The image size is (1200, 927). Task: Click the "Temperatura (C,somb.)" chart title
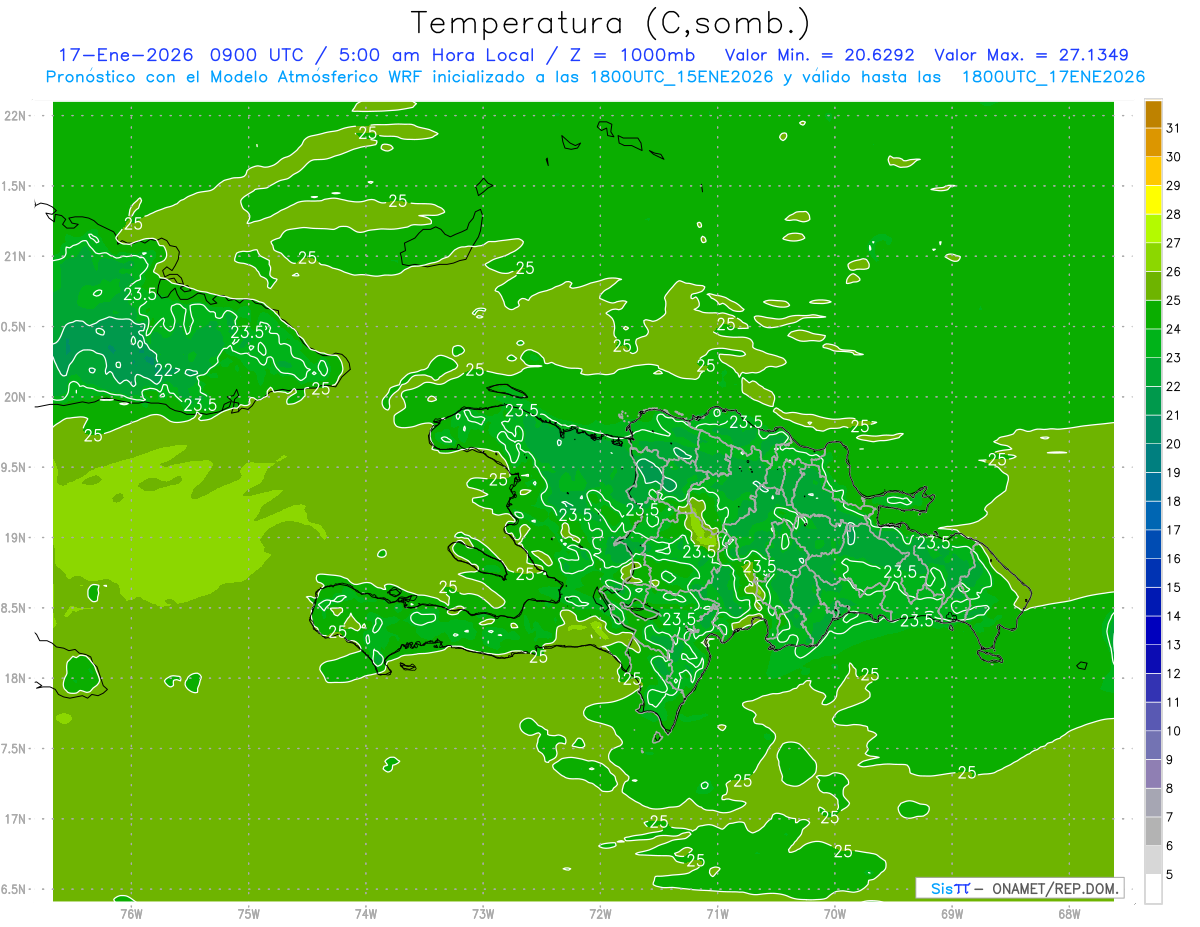(611, 22)
